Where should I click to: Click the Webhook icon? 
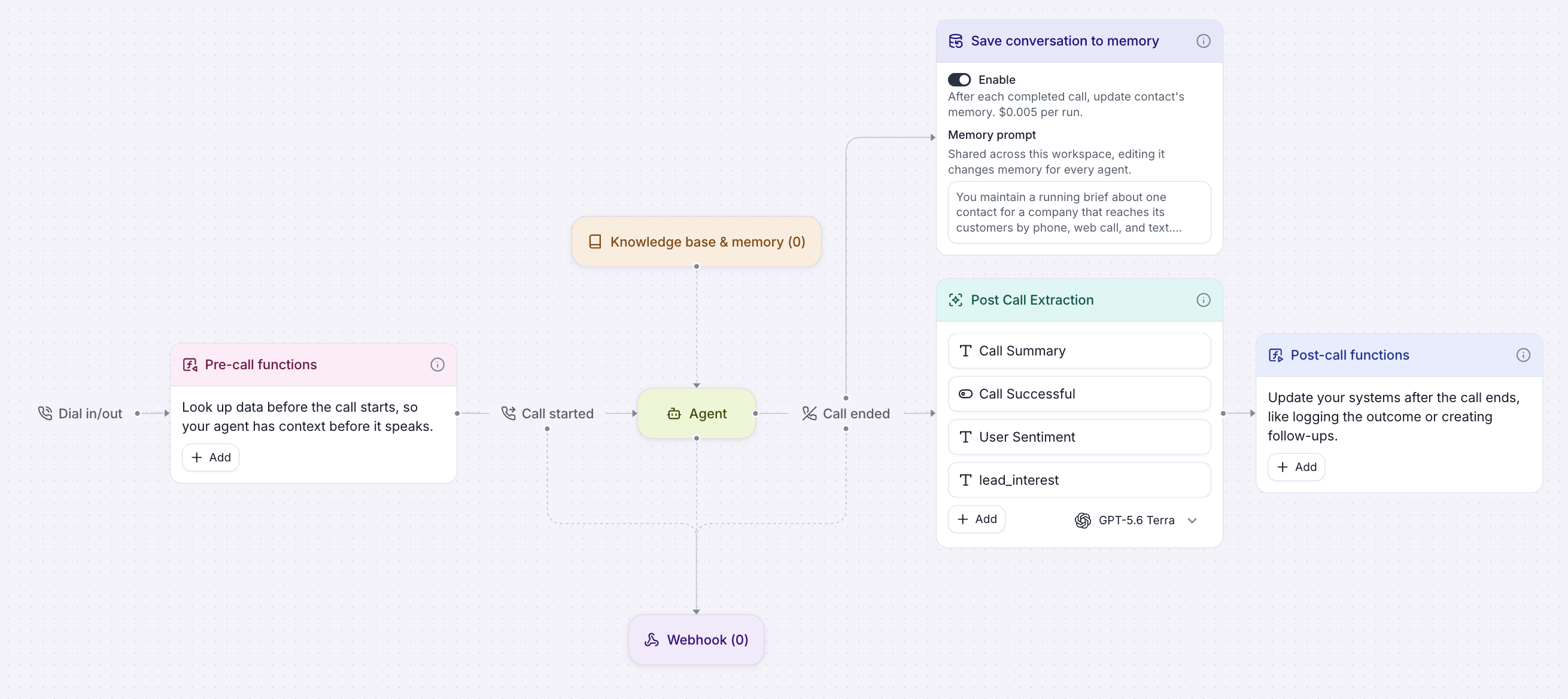651,639
